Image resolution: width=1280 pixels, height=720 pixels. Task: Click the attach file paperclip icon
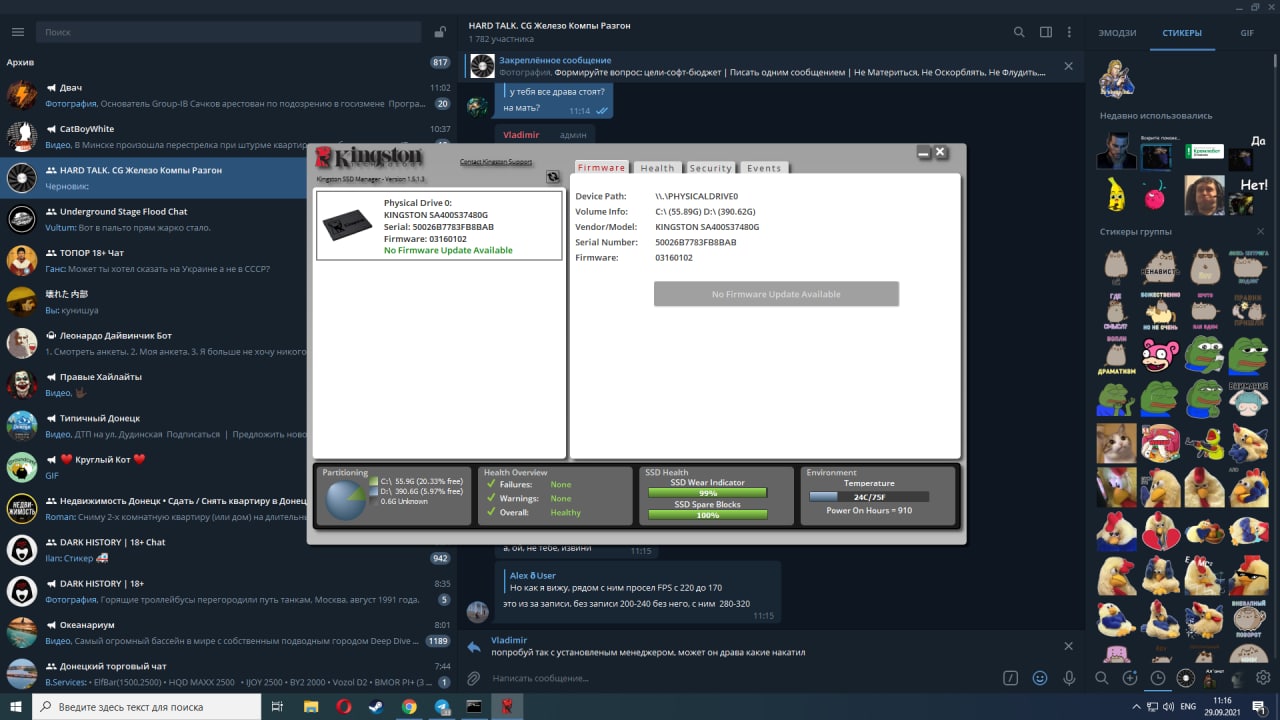coord(474,678)
